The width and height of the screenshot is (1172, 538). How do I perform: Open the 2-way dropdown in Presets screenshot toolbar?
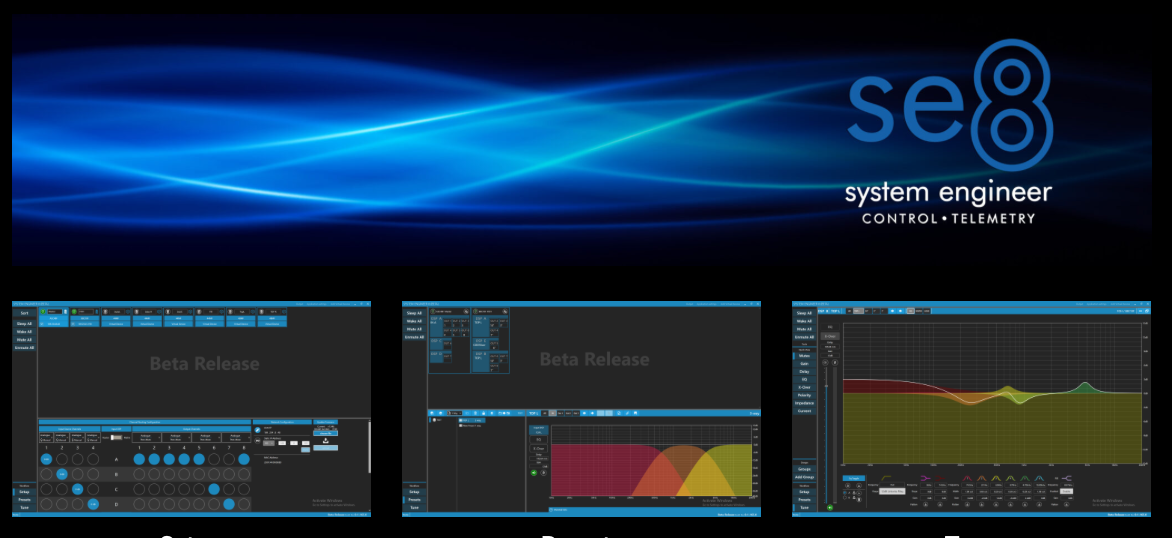454,413
